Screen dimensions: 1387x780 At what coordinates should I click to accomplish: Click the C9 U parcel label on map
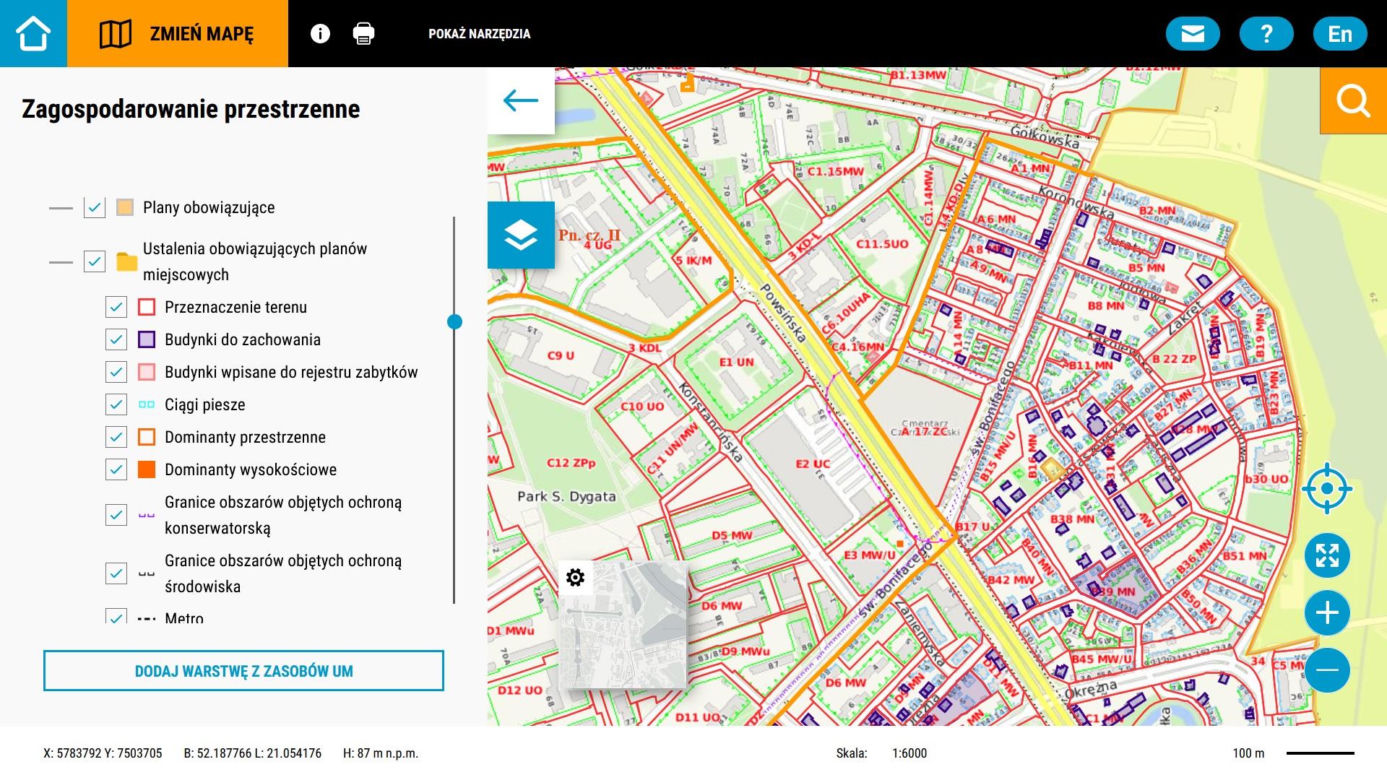560,355
